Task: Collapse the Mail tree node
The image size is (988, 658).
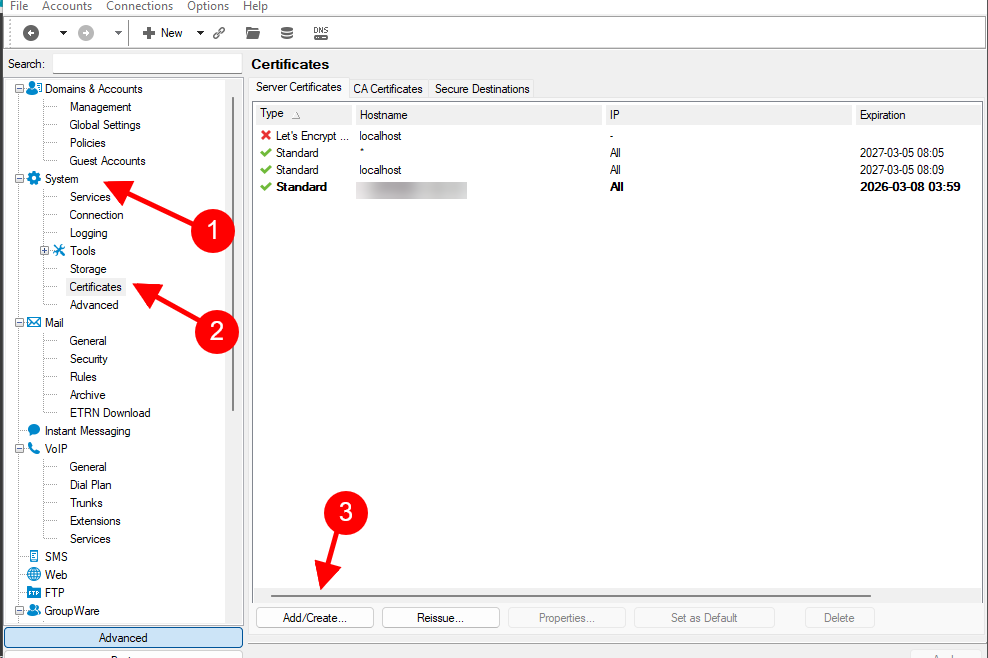Action: coord(20,323)
